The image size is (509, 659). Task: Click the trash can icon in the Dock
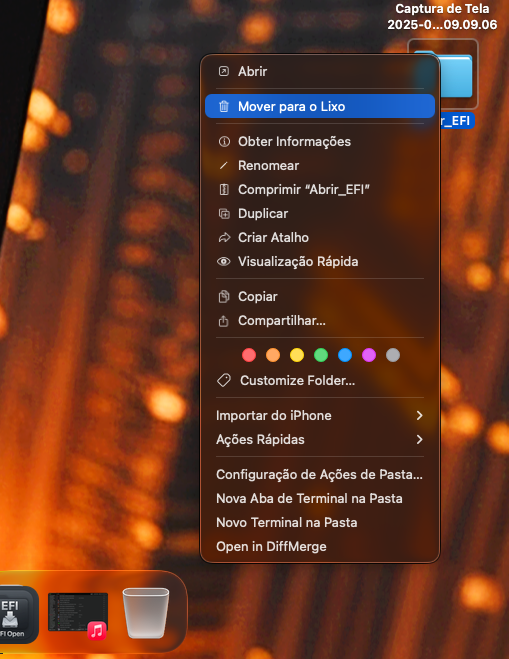tap(145, 613)
